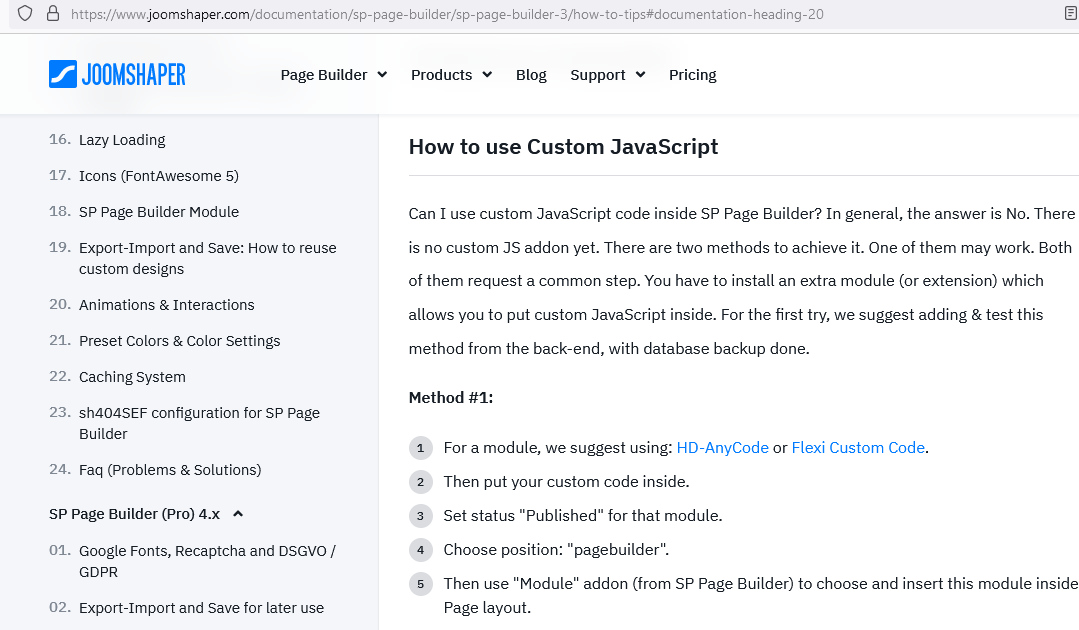Follow the Flexi Custom Code link
This screenshot has height=630, width=1079.
click(x=858, y=448)
